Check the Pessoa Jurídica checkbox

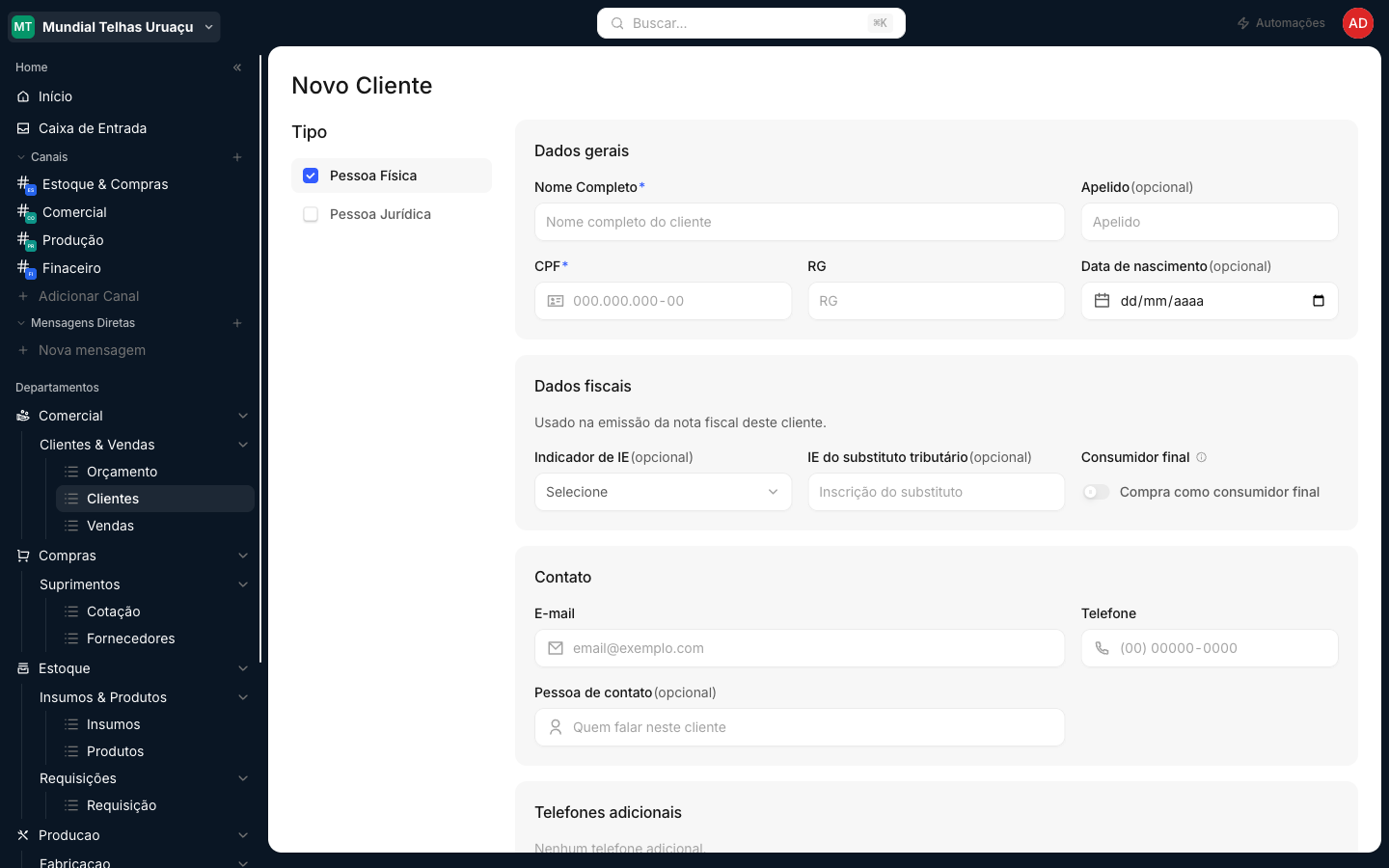(x=311, y=214)
